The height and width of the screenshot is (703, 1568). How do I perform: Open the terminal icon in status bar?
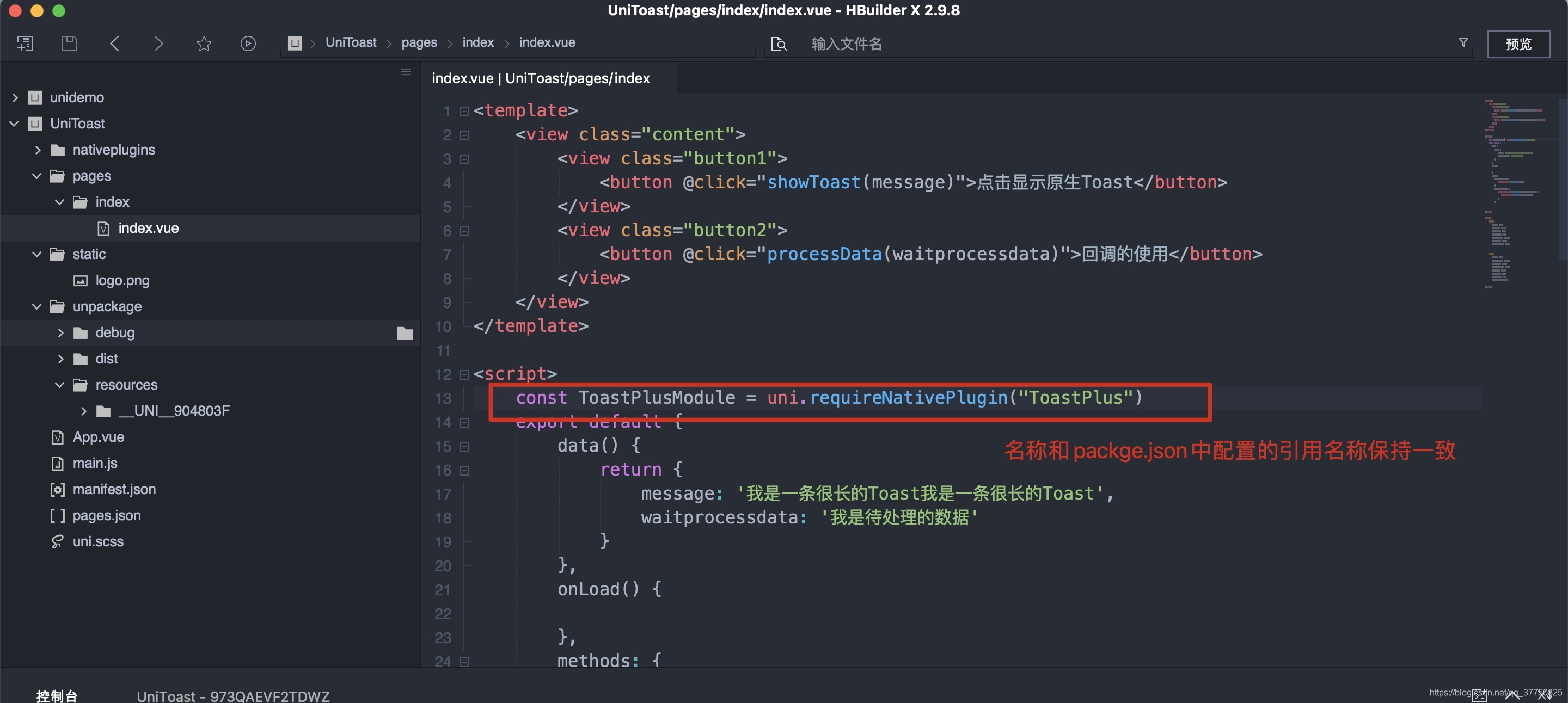click(1480, 696)
